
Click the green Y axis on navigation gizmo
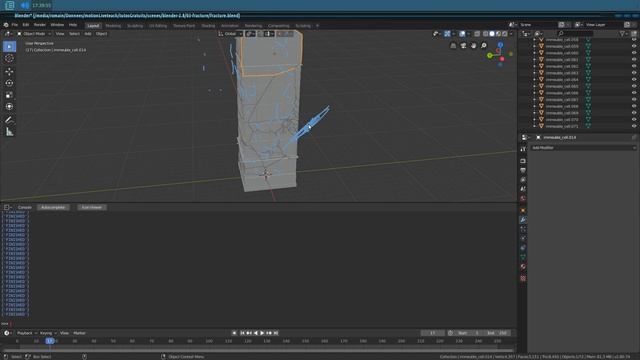[x=490, y=56]
